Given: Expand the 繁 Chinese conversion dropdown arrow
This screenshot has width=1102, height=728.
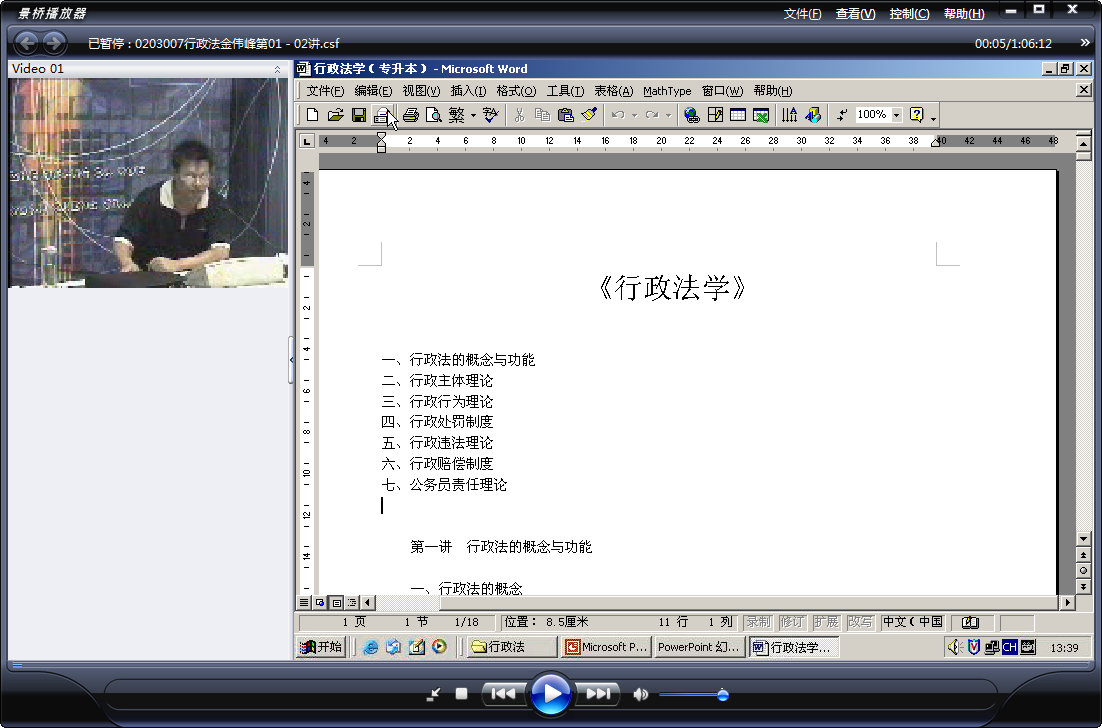Looking at the screenshot, I should (473, 115).
